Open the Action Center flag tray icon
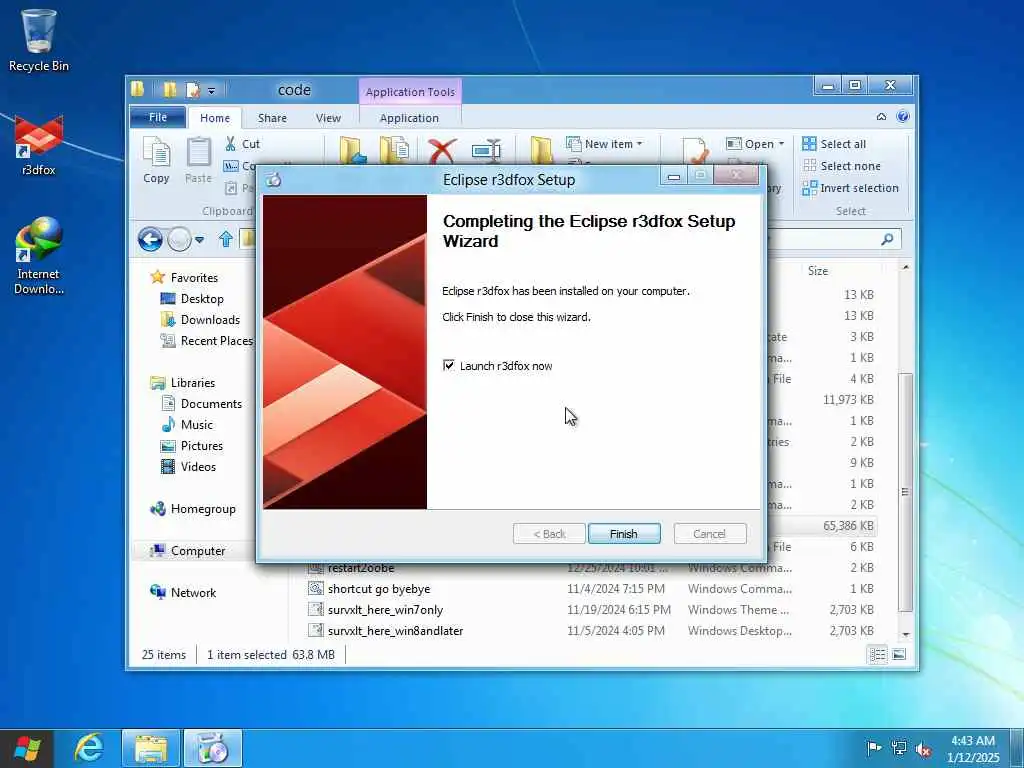 (x=874, y=748)
